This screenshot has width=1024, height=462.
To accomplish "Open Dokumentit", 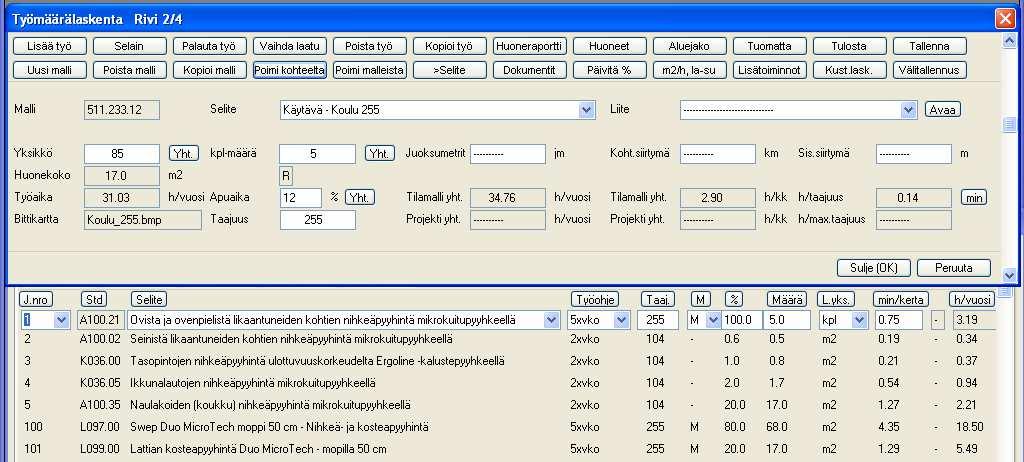I will pos(530,70).
